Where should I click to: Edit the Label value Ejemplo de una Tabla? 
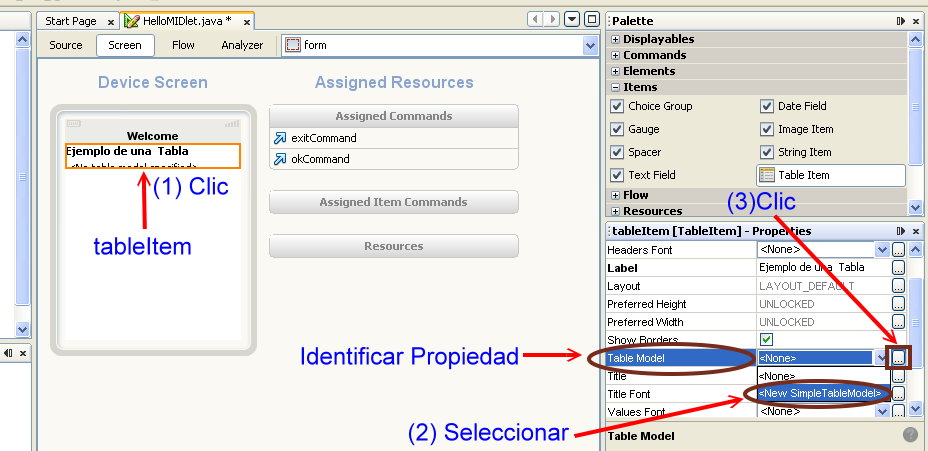pyautogui.click(x=823, y=268)
